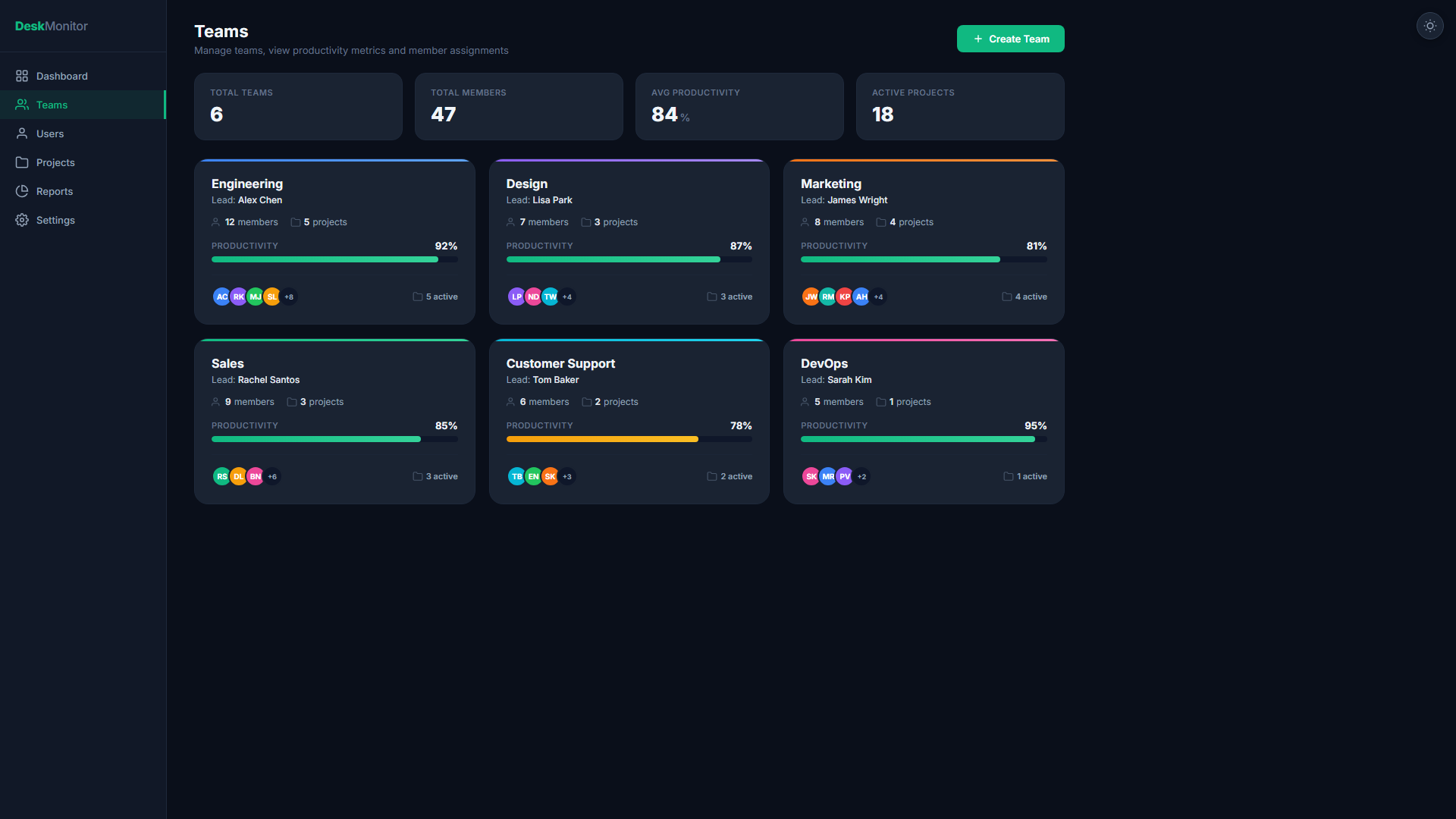Click the AH avatar on Marketing card
This screenshot has width=1456, height=819.
click(861, 297)
